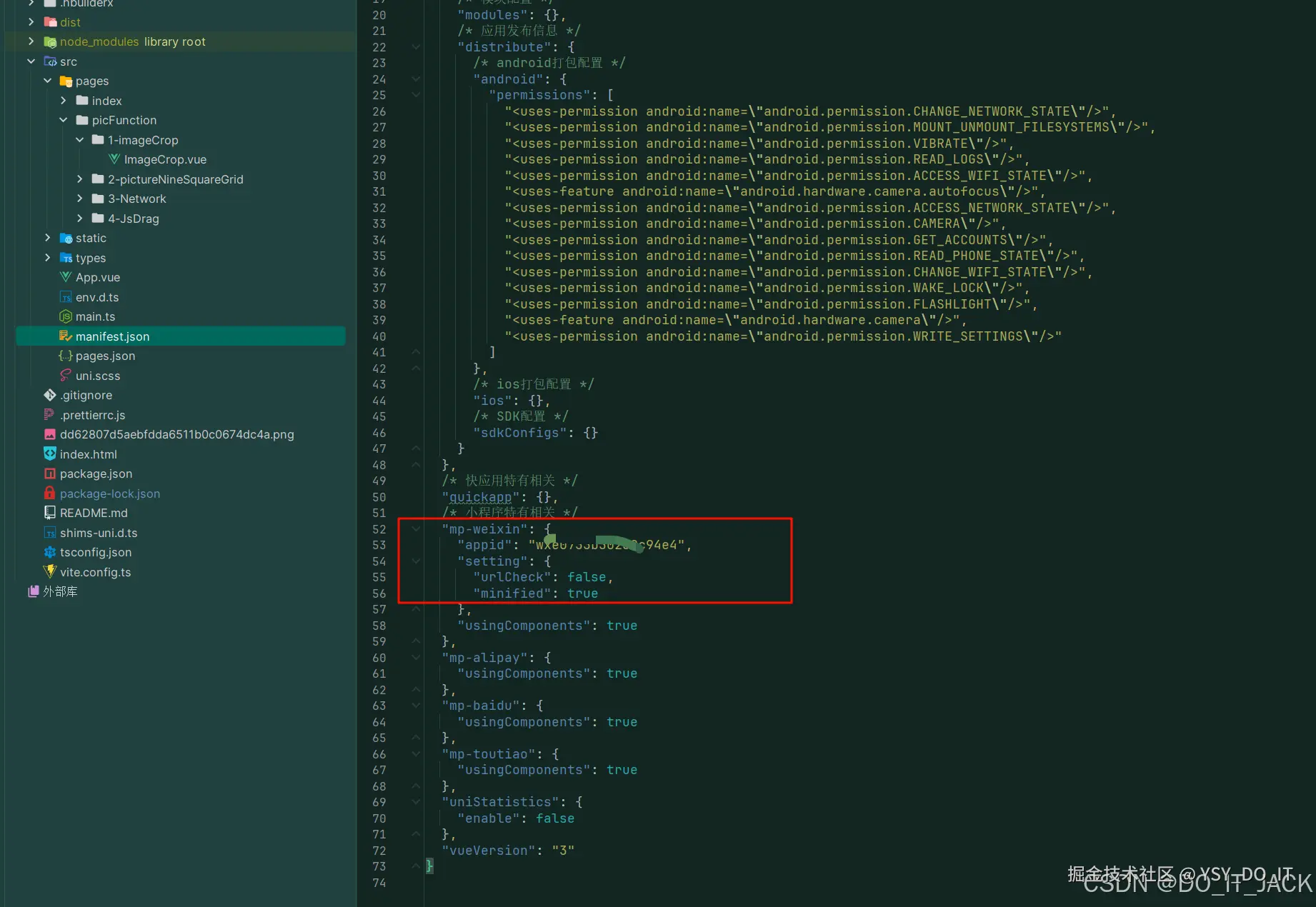1316x907 pixels.
Task: Click the src source folder icon
Action: click(50, 61)
